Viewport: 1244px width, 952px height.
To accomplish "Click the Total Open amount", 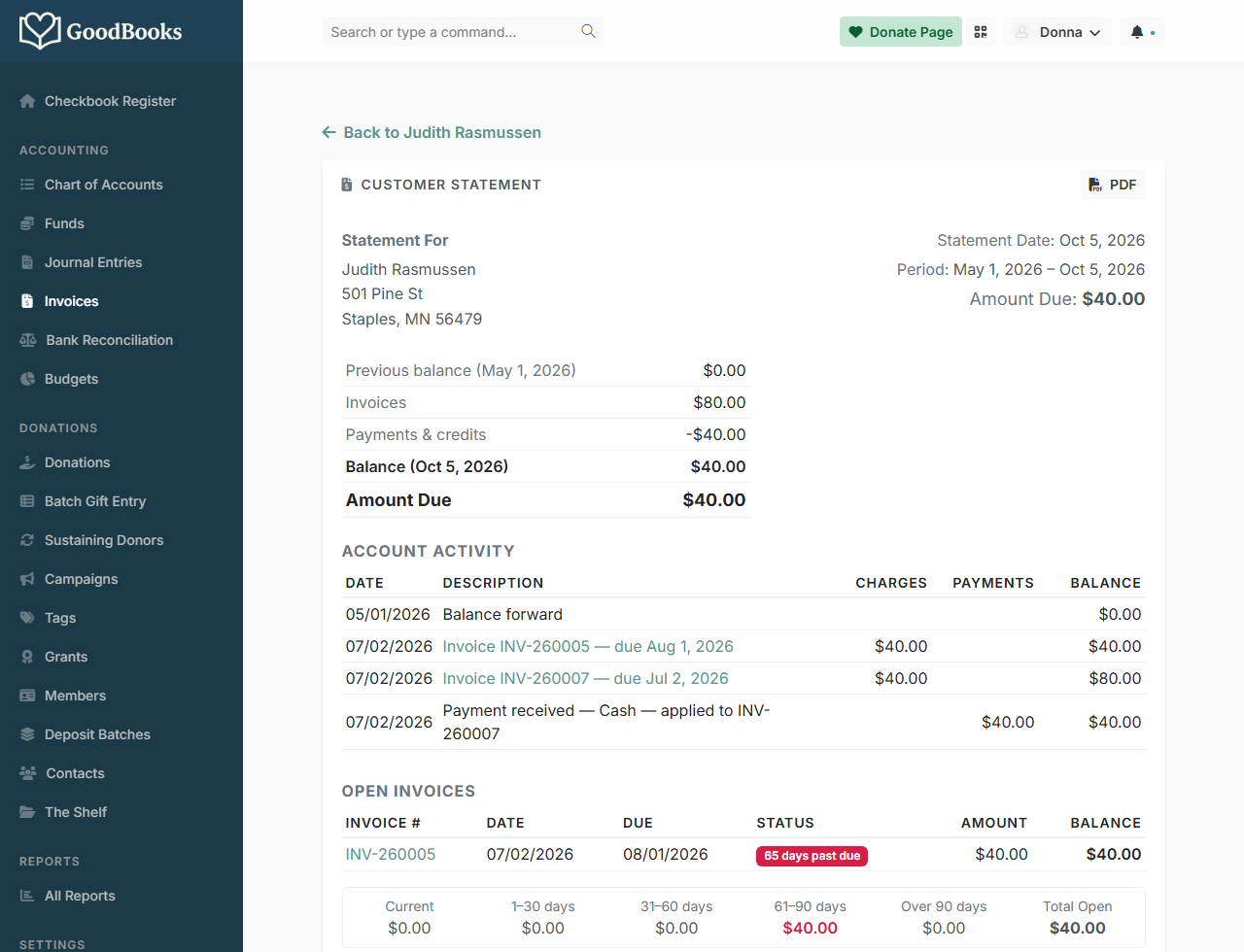I will [1078, 928].
